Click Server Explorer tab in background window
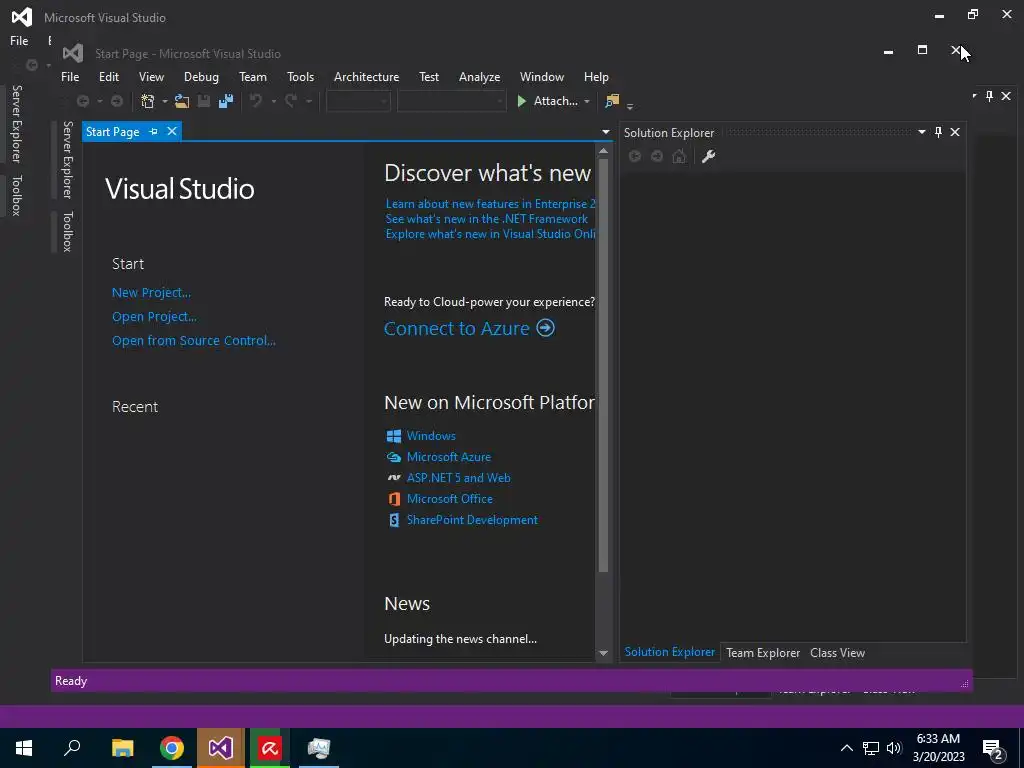This screenshot has width=1024, height=768. coord(17,124)
